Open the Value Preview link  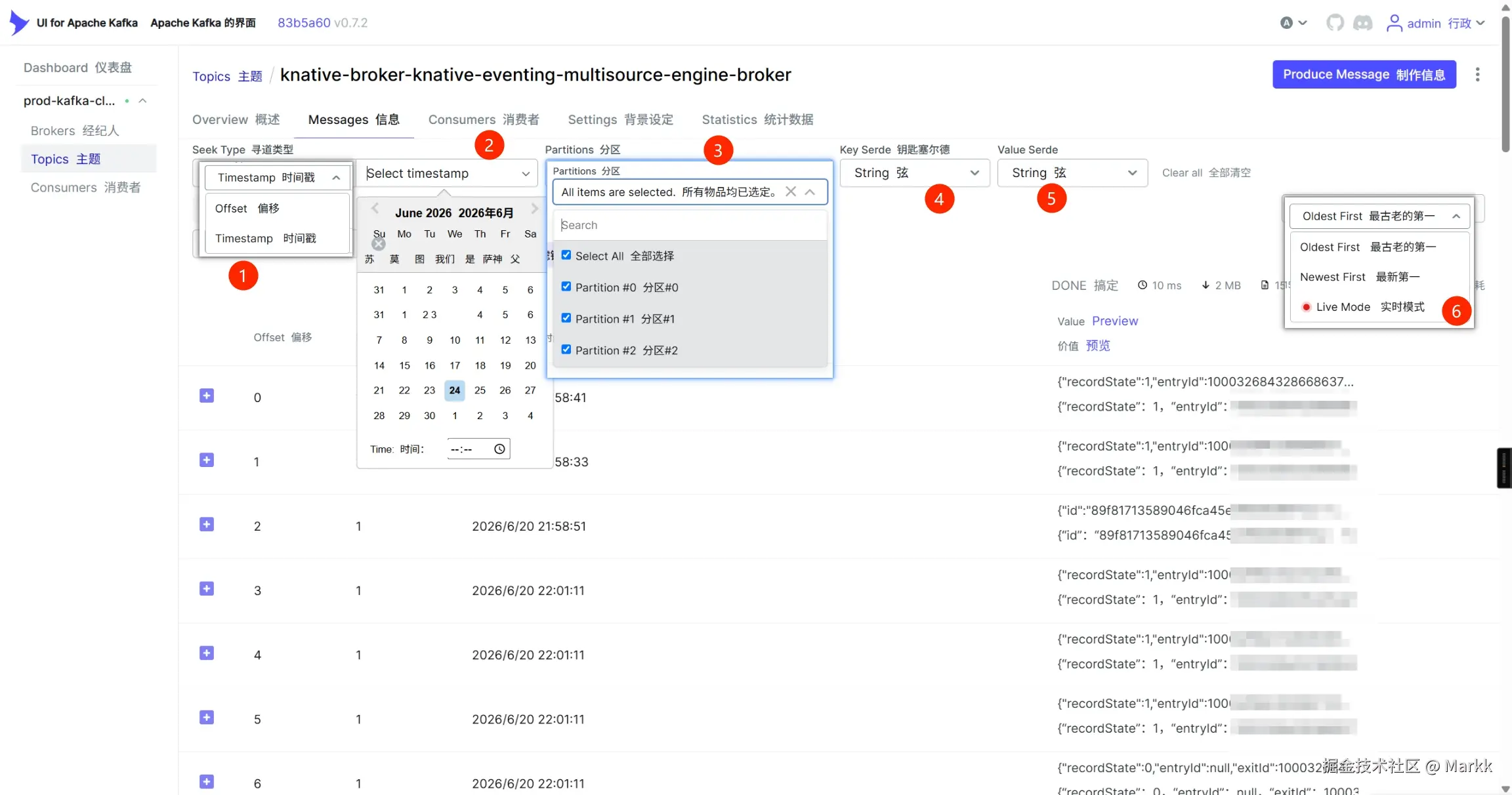pyautogui.click(x=1115, y=321)
